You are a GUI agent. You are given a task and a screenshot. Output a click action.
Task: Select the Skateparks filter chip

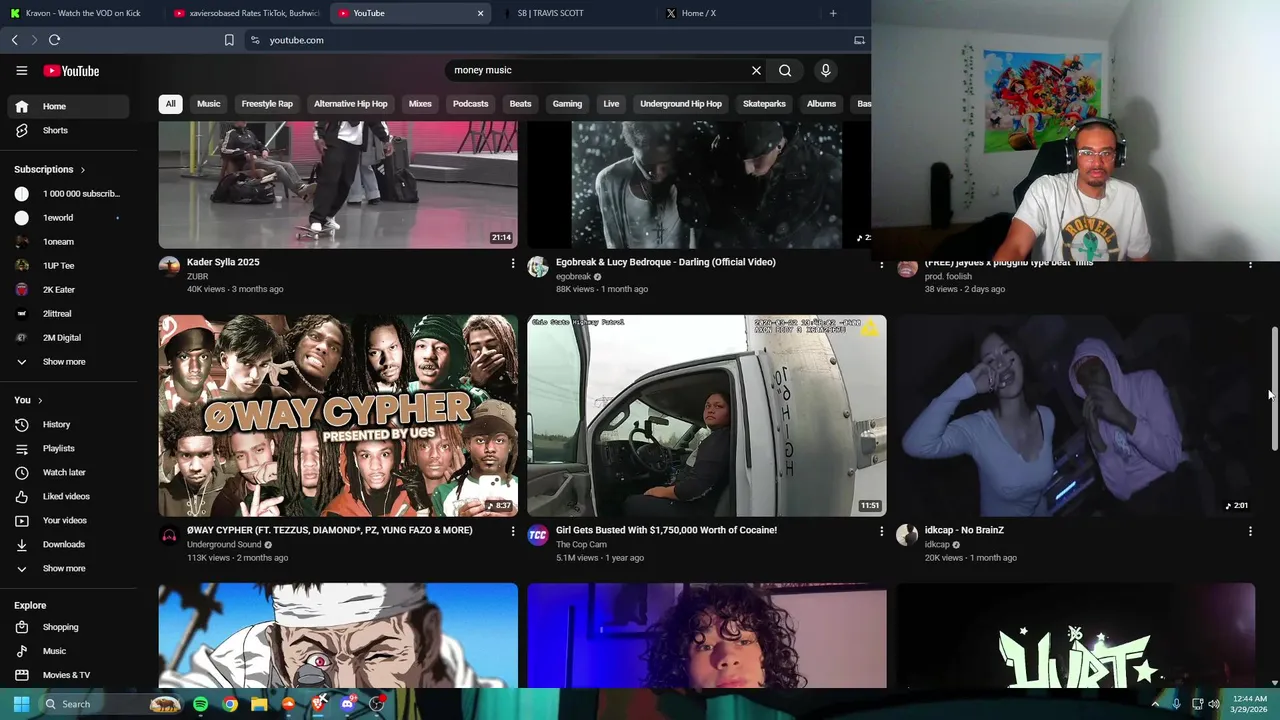pos(764,104)
